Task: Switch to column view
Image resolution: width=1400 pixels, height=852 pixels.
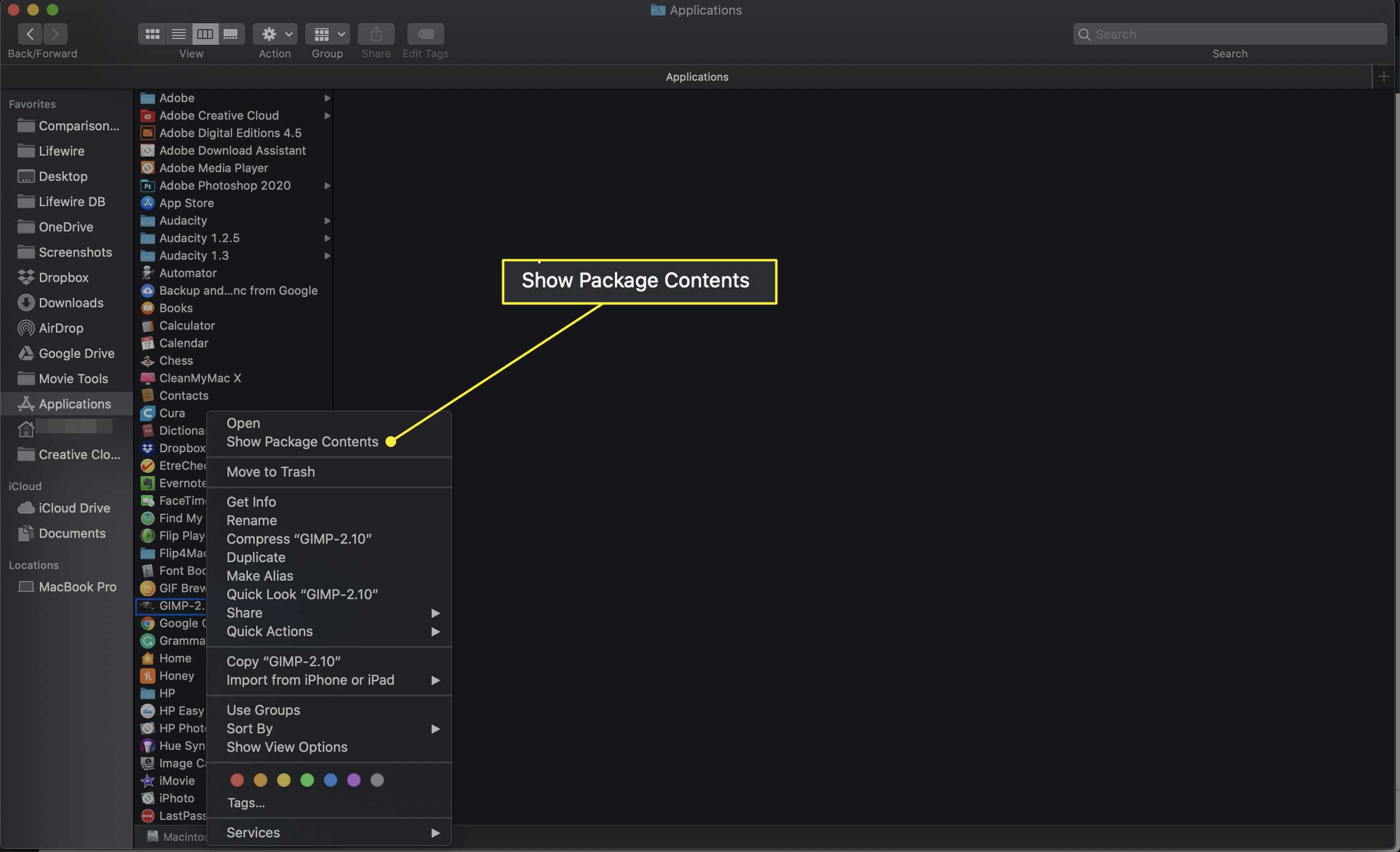Action: click(205, 34)
